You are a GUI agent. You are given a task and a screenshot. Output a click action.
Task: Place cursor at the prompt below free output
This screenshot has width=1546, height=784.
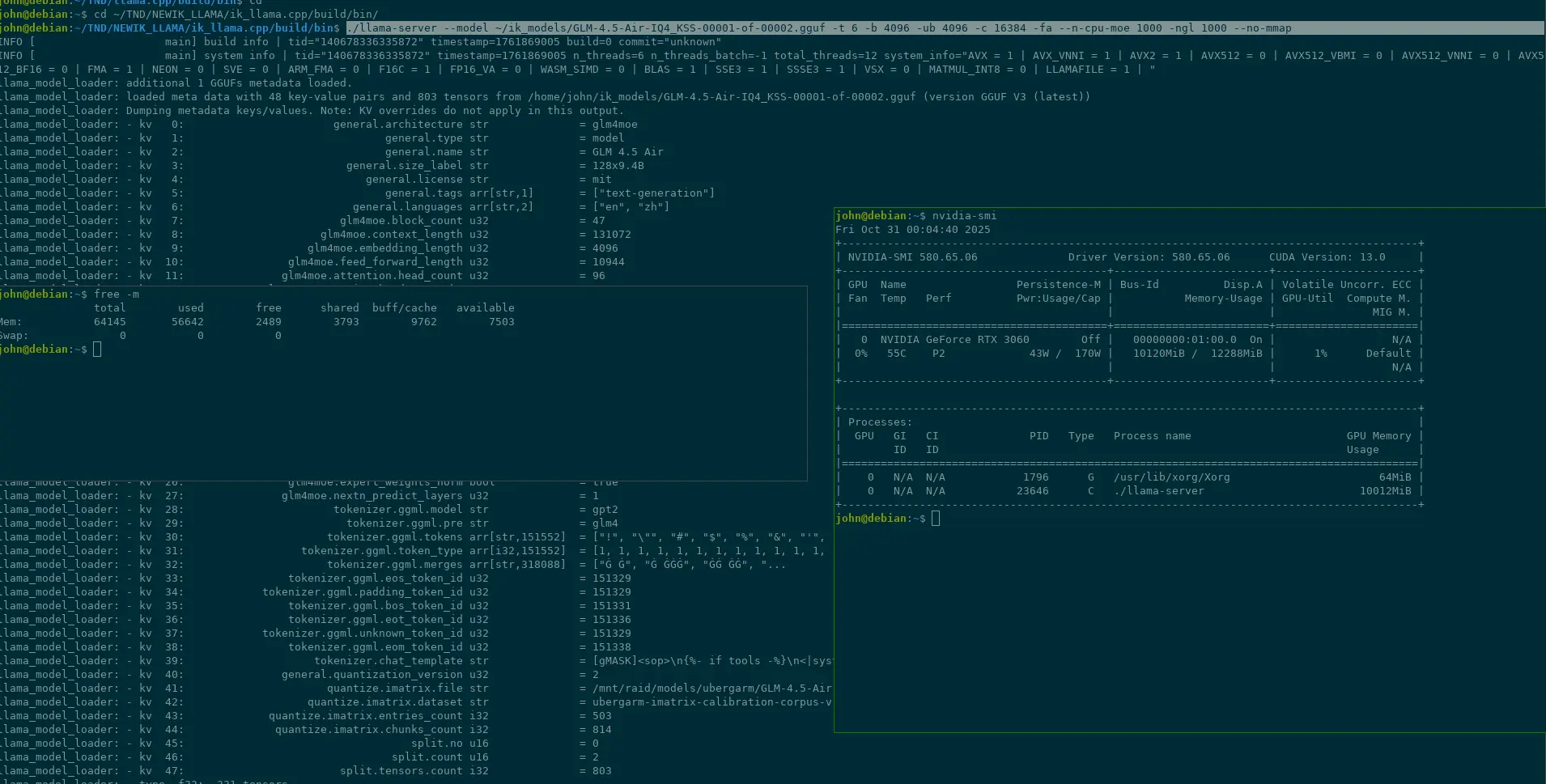coord(97,350)
